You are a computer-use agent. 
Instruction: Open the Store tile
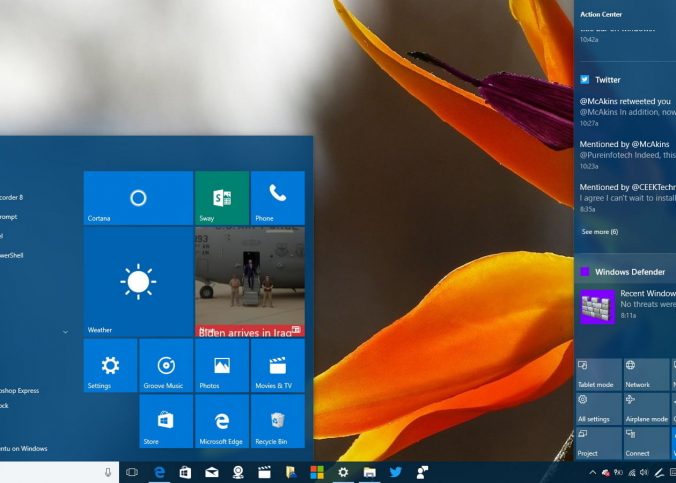point(110,421)
